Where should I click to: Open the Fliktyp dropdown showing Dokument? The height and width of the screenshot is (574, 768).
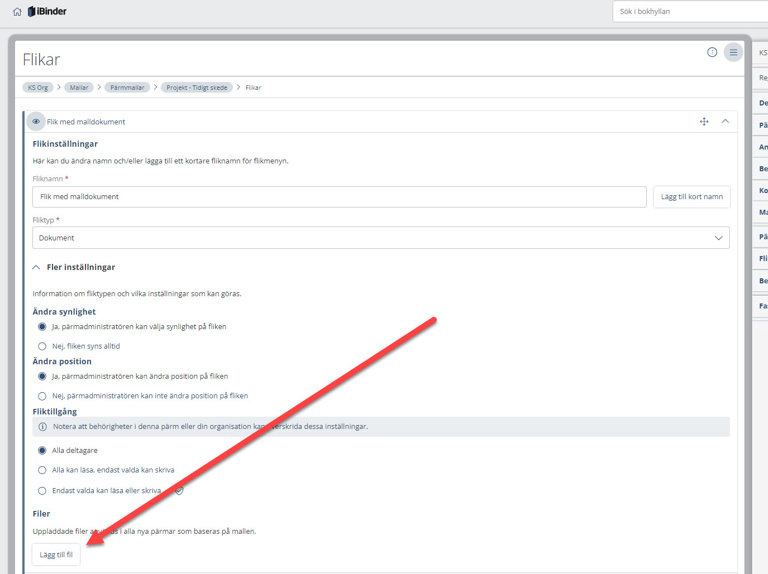pos(380,238)
